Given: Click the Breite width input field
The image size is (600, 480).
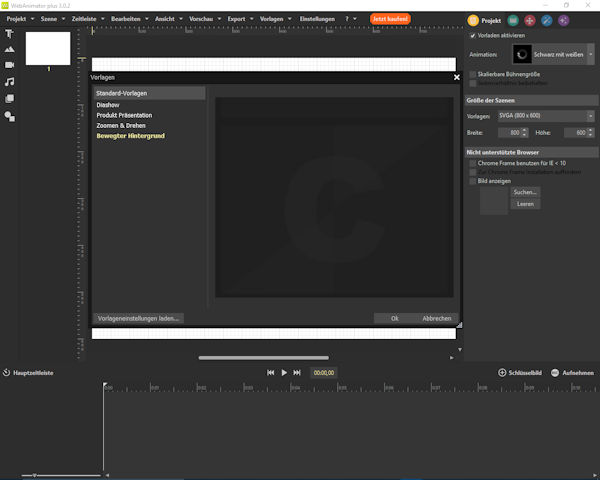Looking at the screenshot, I should [510, 132].
